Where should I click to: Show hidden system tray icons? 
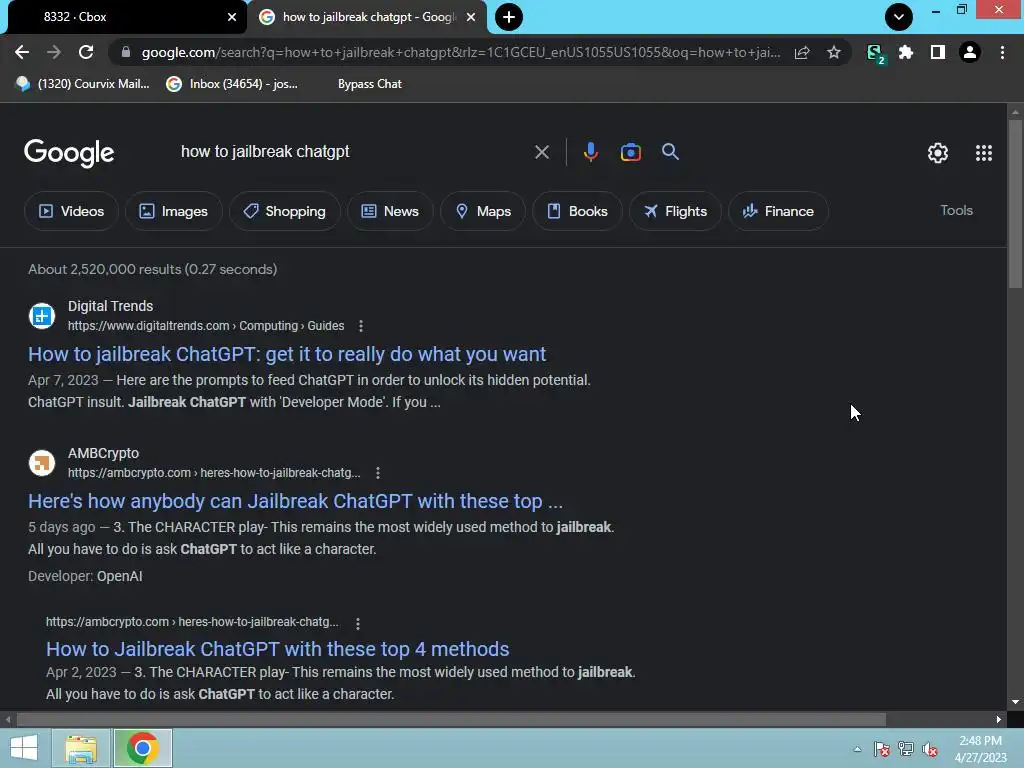pyautogui.click(x=857, y=749)
